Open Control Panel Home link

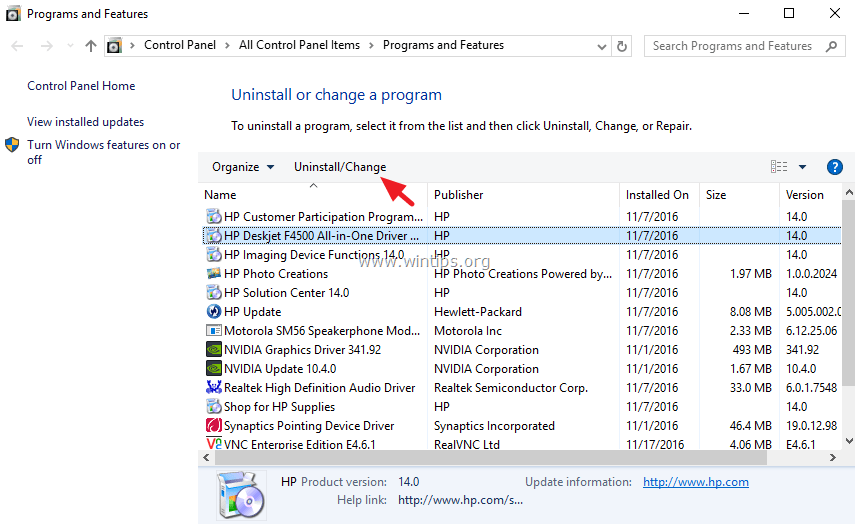click(x=81, y=86)
